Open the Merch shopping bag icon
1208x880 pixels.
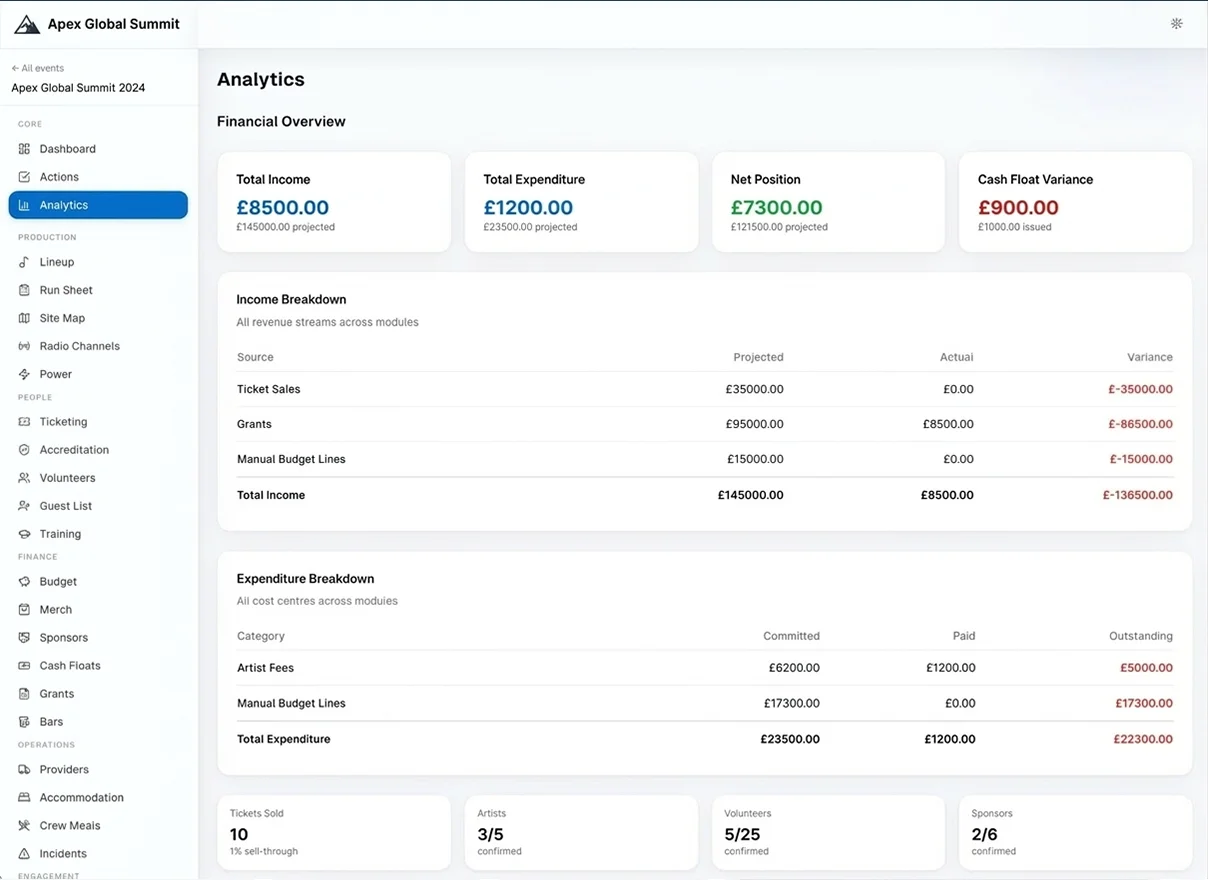tap(22, 609)
